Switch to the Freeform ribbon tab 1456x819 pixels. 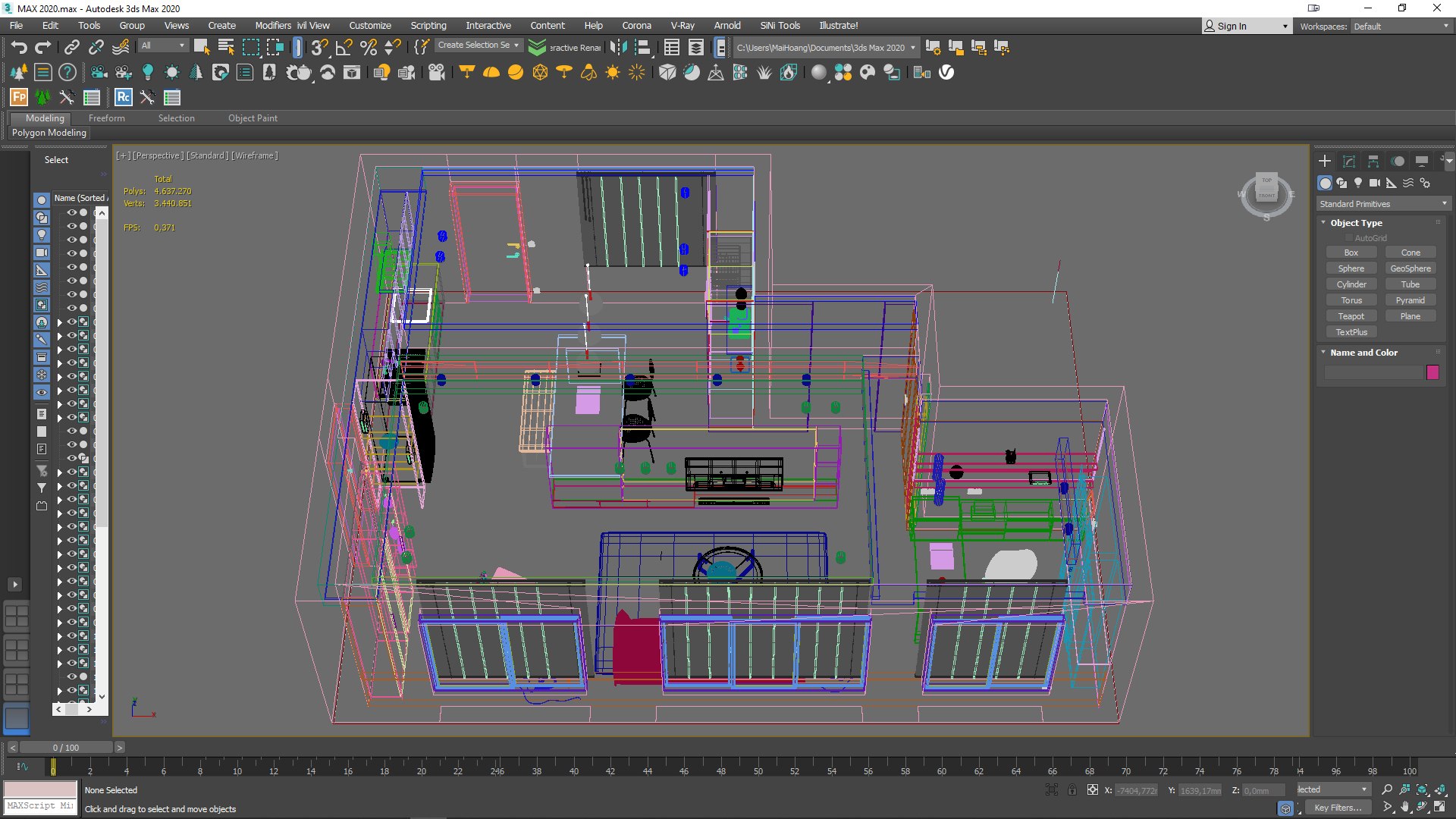[106, 118]
